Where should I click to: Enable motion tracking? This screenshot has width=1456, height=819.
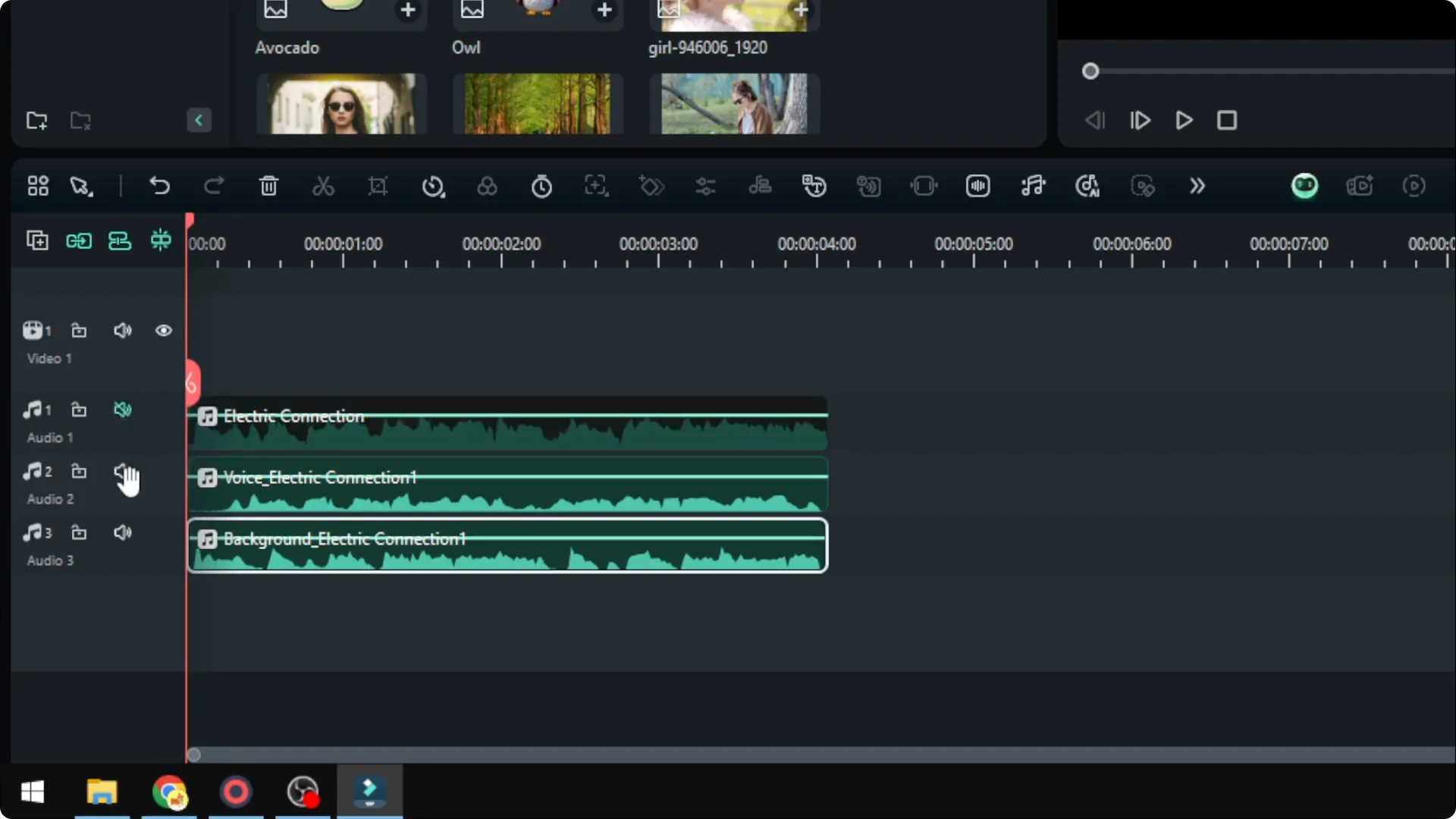[596, 186]
